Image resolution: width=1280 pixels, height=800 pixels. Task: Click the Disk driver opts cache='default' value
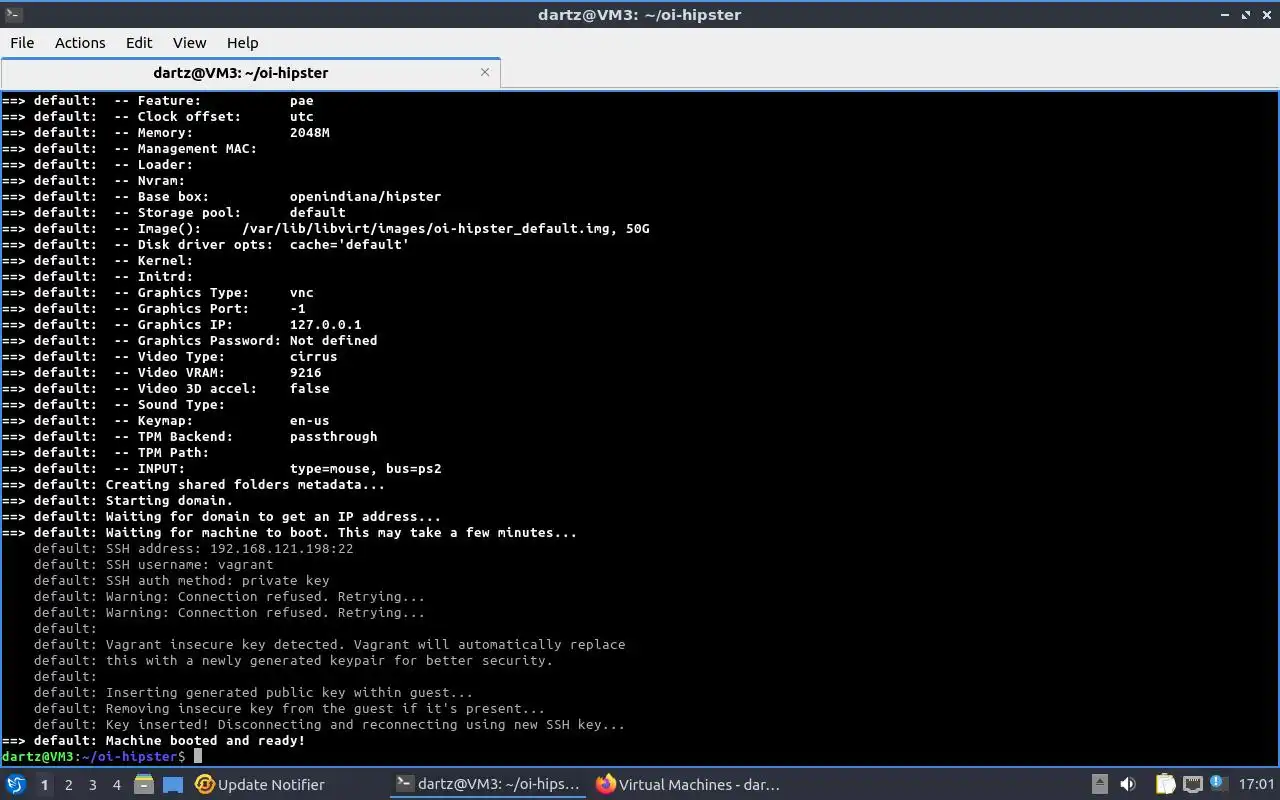click(x=349, y=244)
